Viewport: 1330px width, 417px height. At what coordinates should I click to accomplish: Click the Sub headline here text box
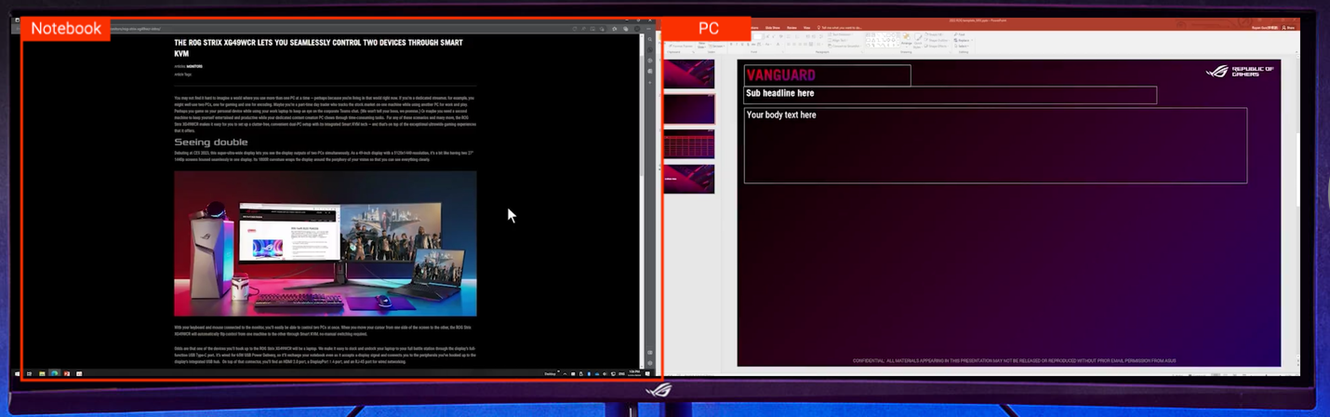coord(950,94)
